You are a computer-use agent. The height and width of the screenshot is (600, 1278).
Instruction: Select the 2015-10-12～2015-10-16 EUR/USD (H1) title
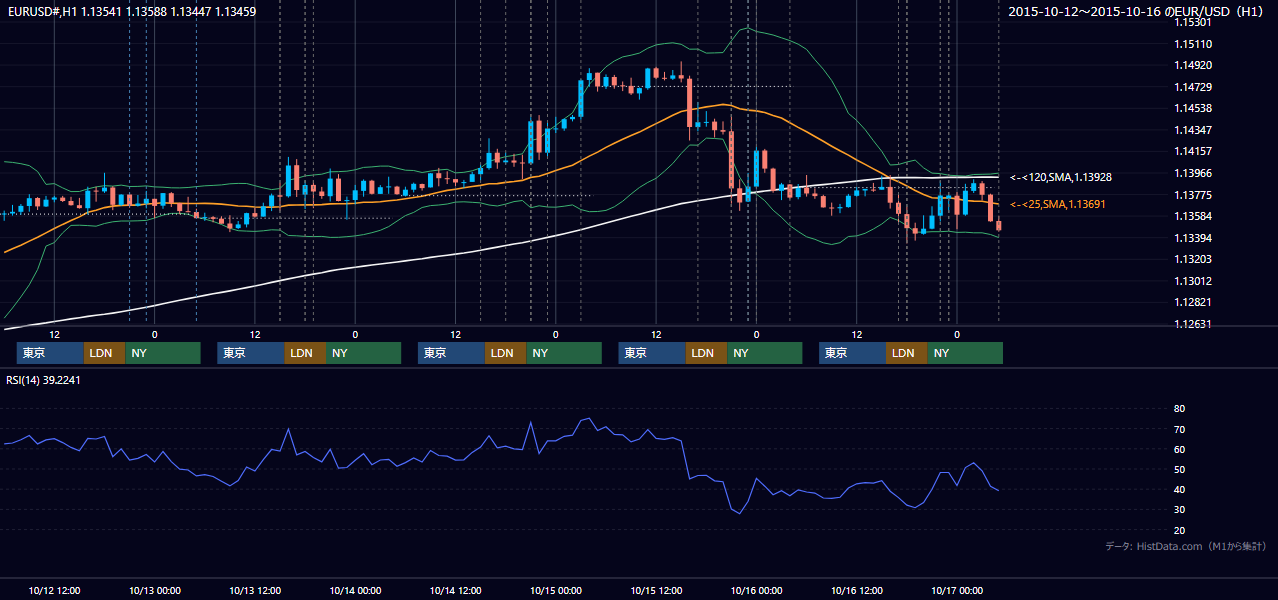click(1137, 12)
